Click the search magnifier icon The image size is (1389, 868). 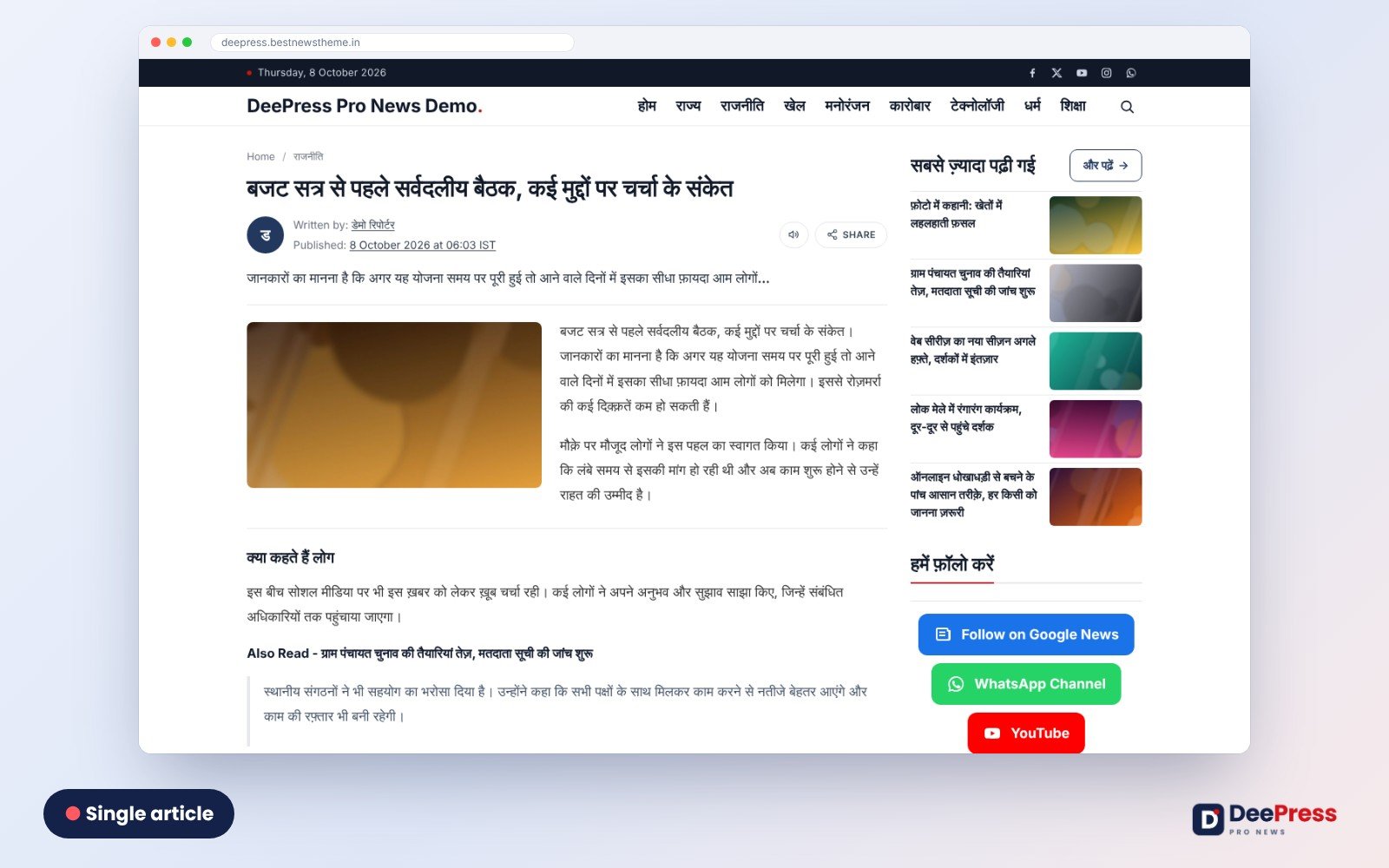pyautogui.click(x=1127, y=107)
